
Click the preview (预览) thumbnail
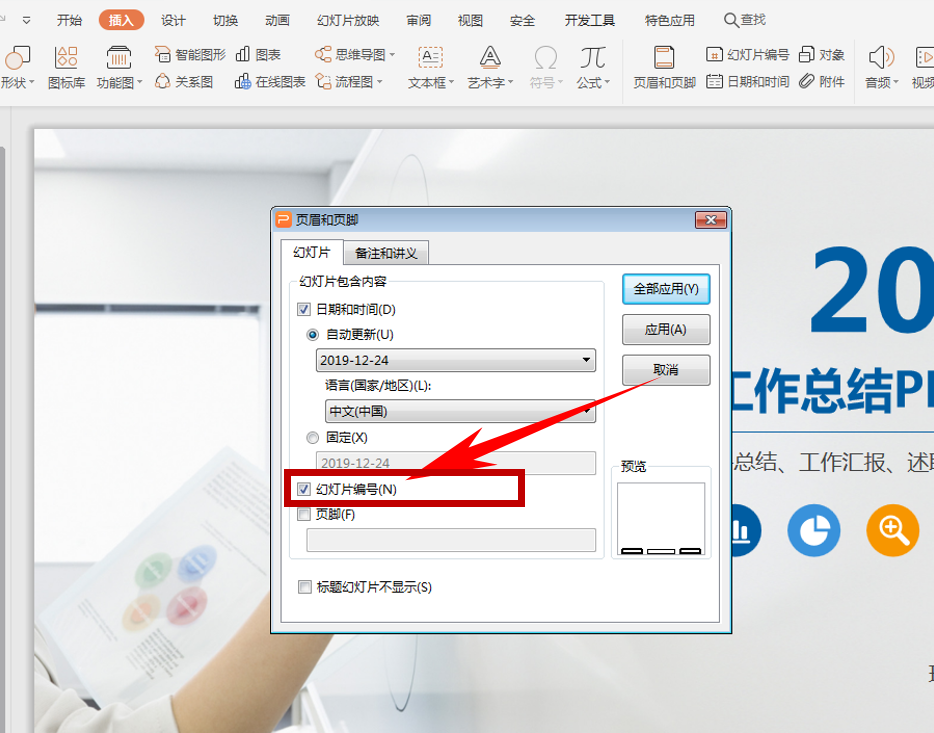[x=661, y=519]
